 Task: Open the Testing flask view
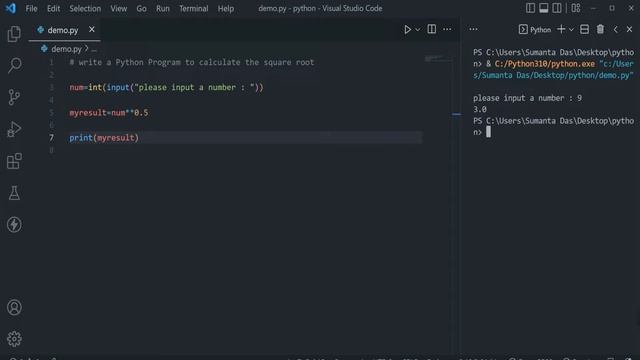point(14,193)
